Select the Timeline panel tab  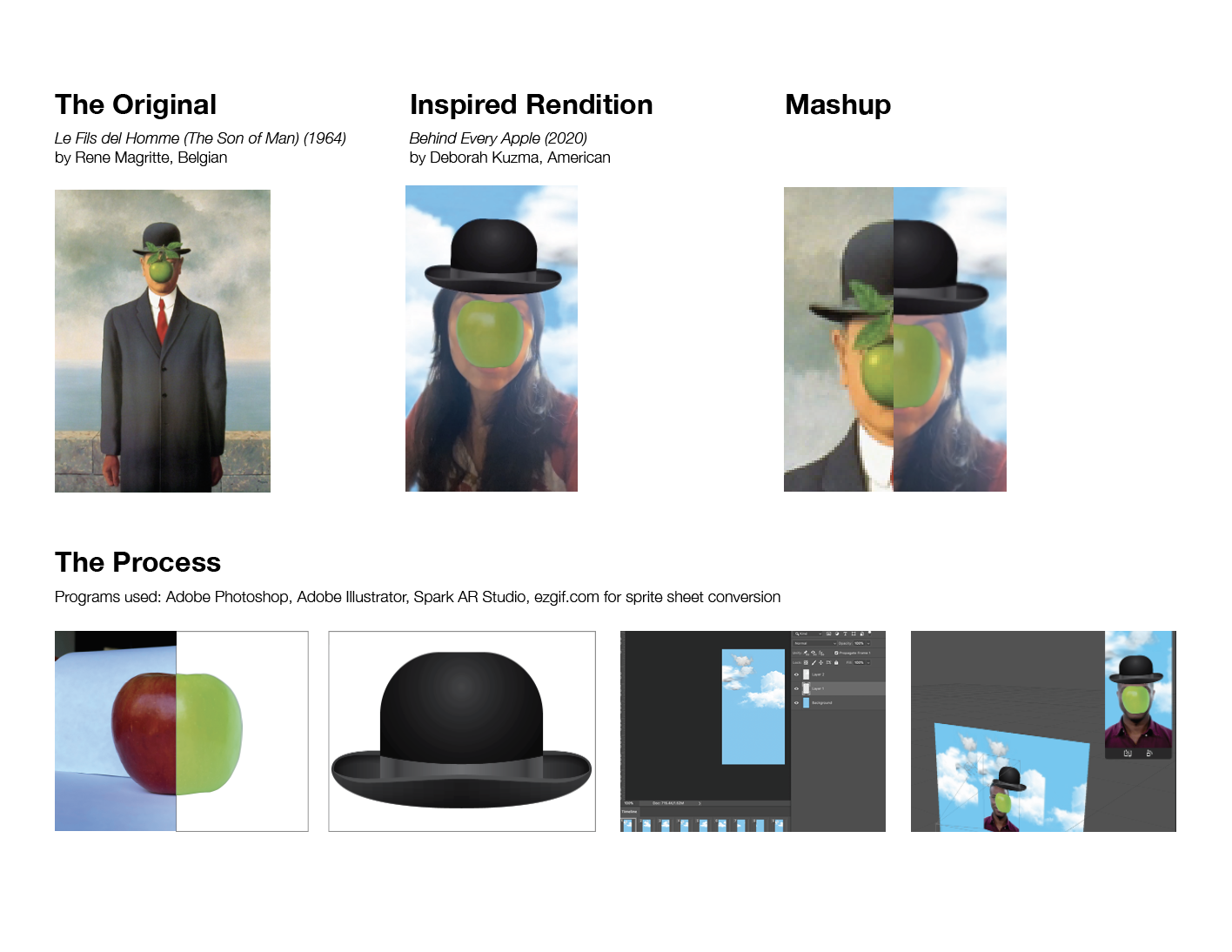pyautogui.click(x=630, y=812)
